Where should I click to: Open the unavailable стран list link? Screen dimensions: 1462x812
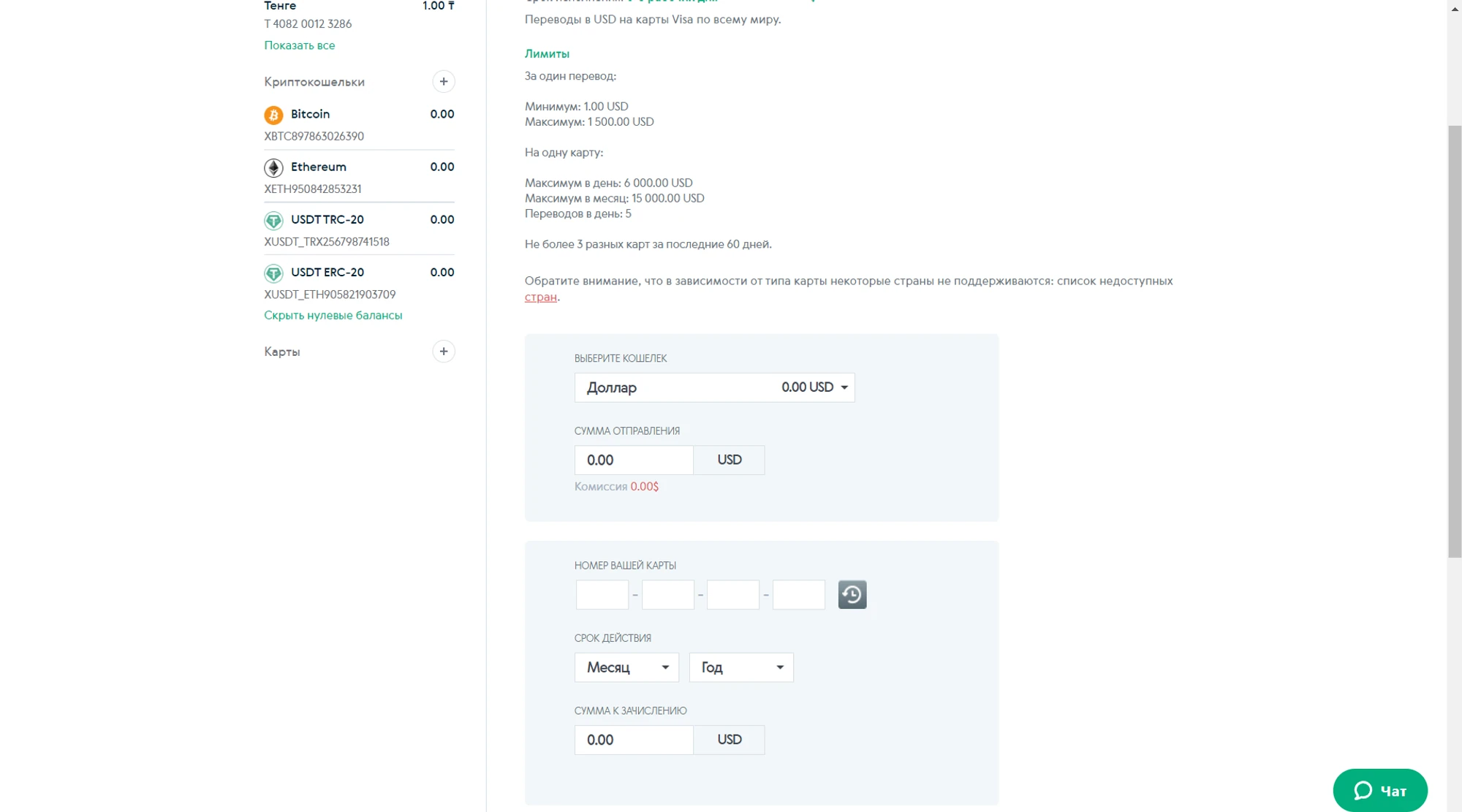(540, 297)
